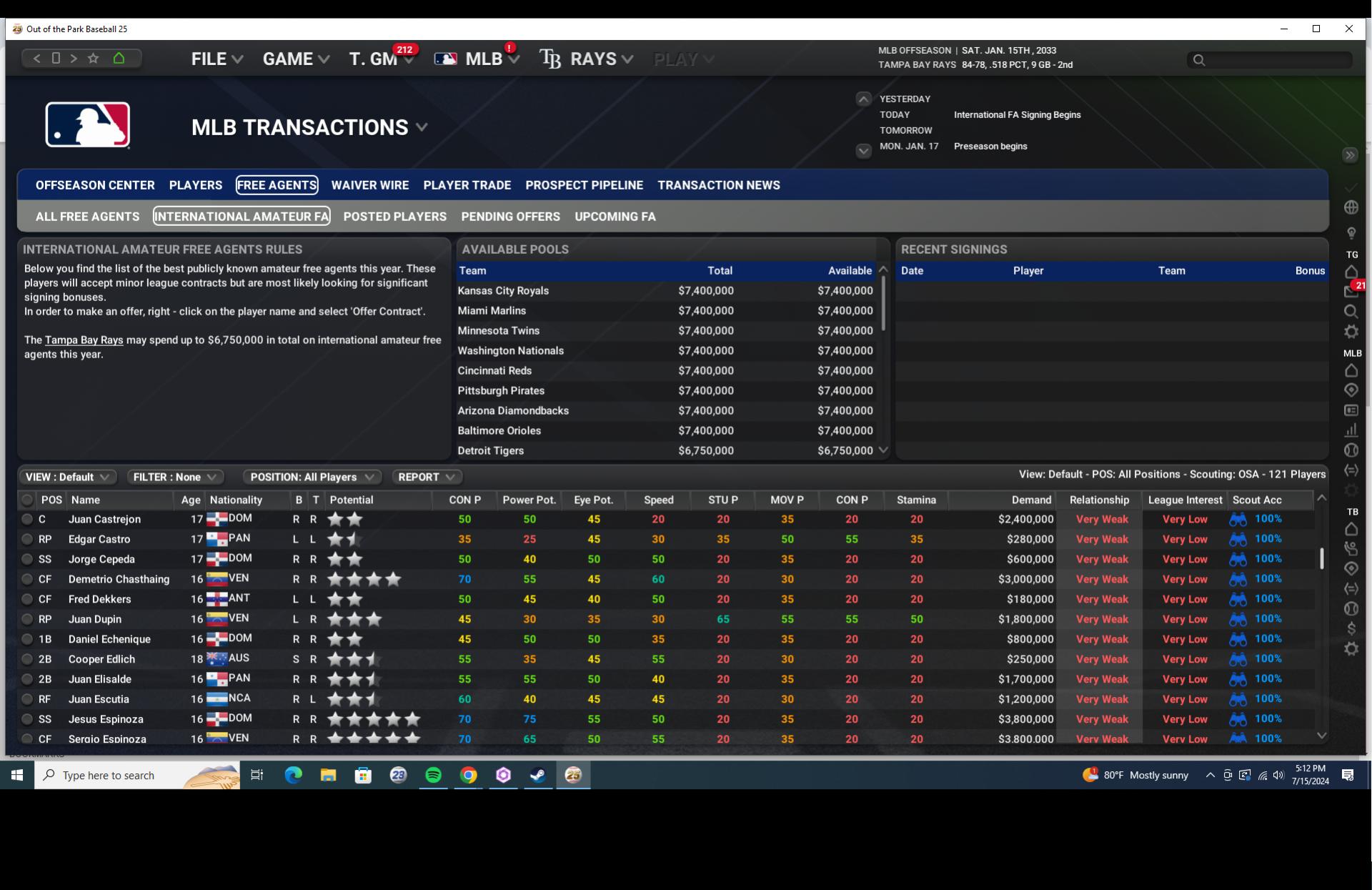Open the mail icon with 21 badge
The image size is (1372, 890).
point(1351,291)
